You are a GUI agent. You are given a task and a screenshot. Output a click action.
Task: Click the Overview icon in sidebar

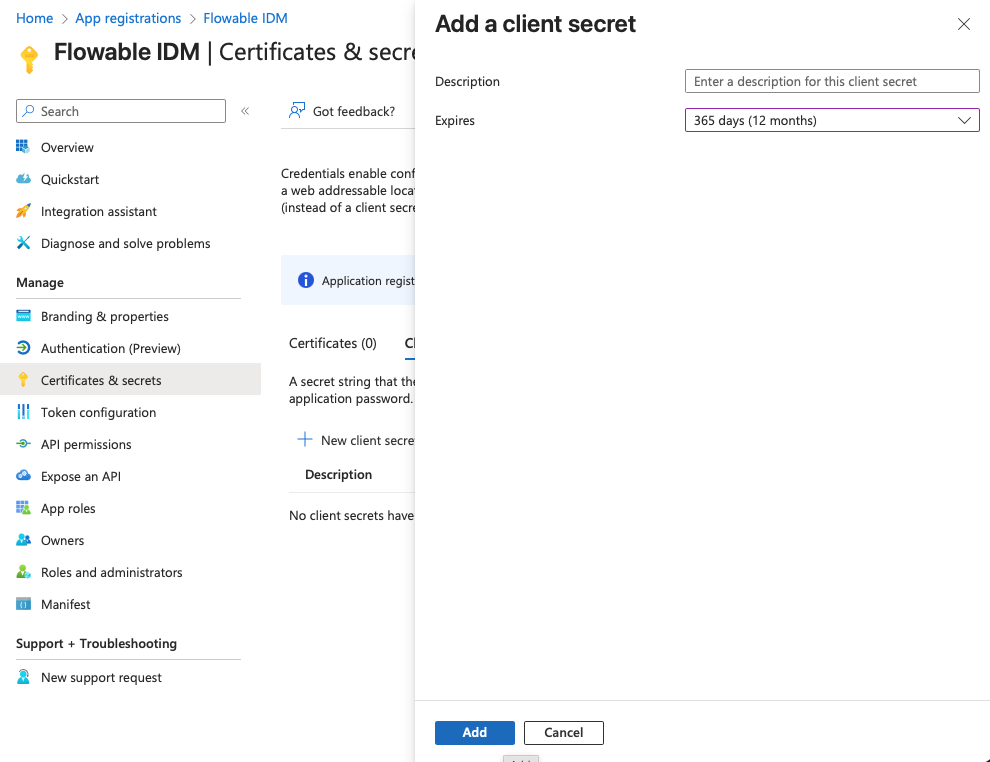(x=24, y=147)
